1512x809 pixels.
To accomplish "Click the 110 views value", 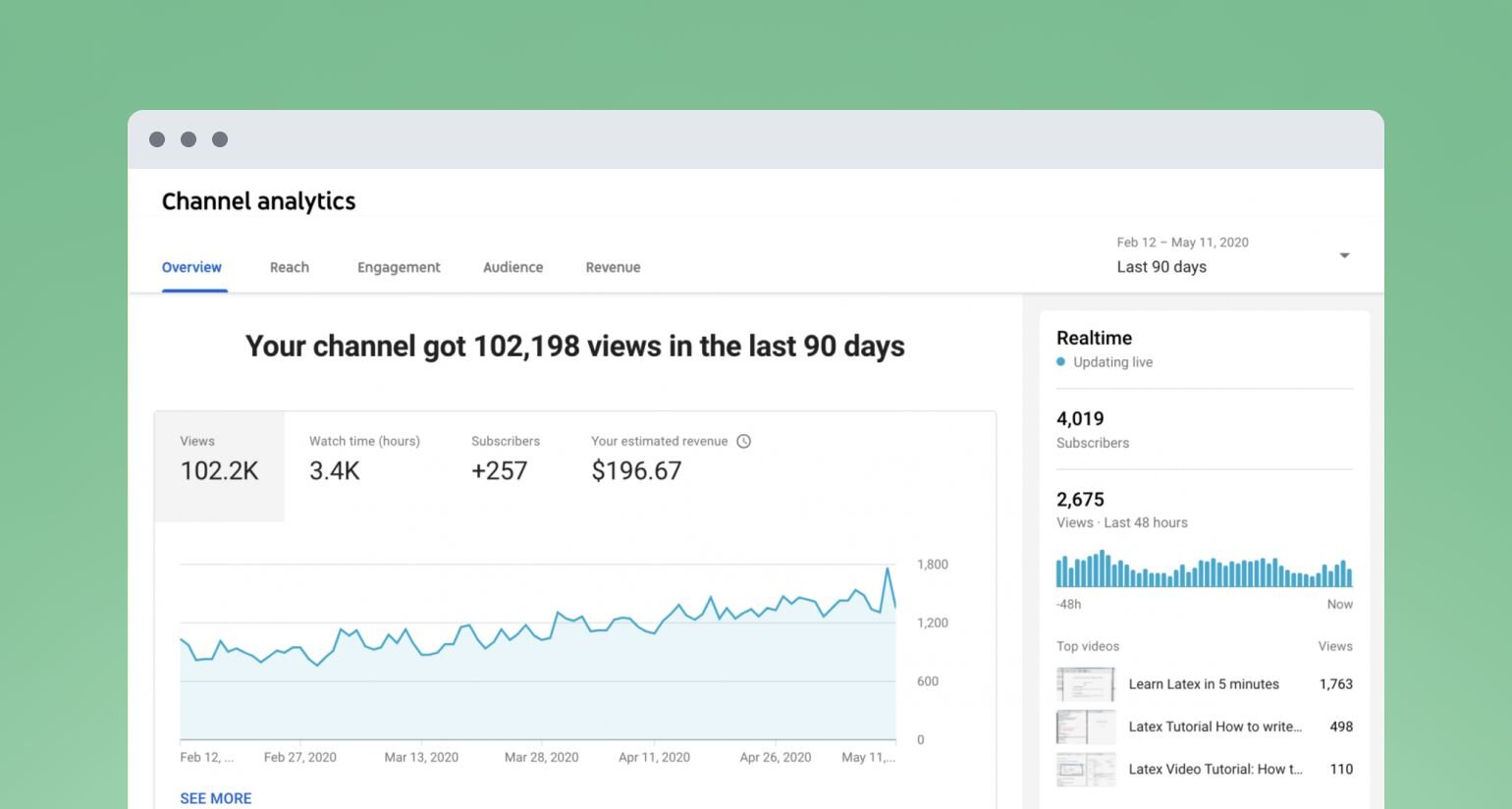I will click(1341, 770).
